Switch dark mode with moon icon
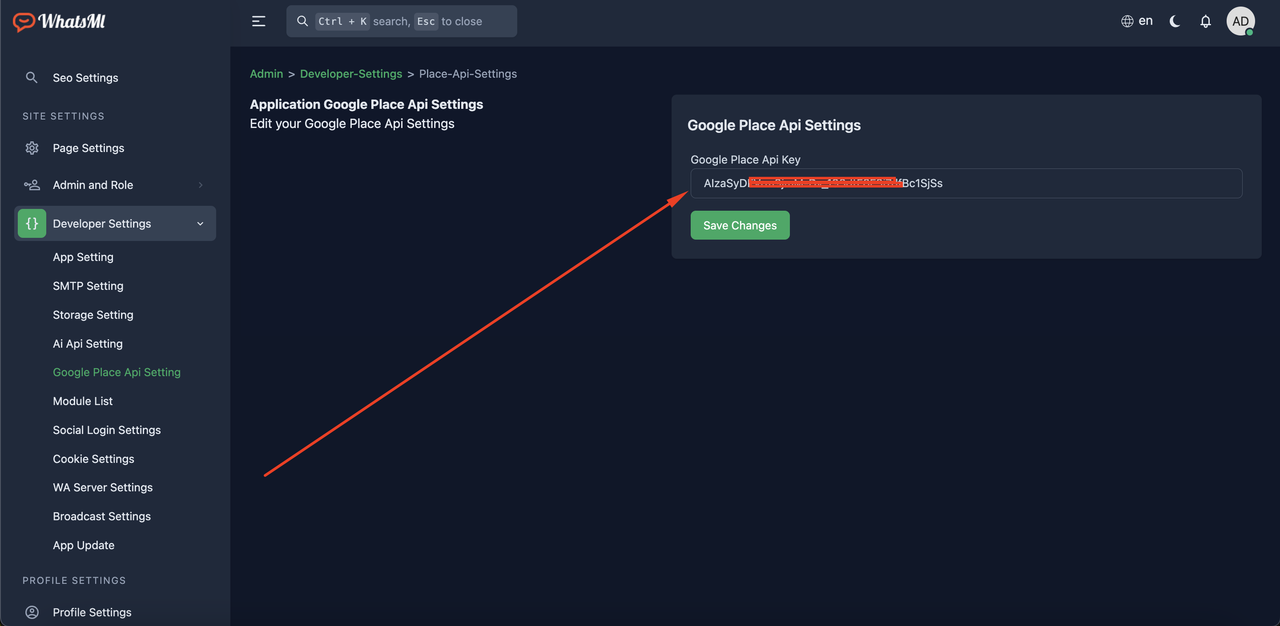1280x626 pixels. 1175,21
